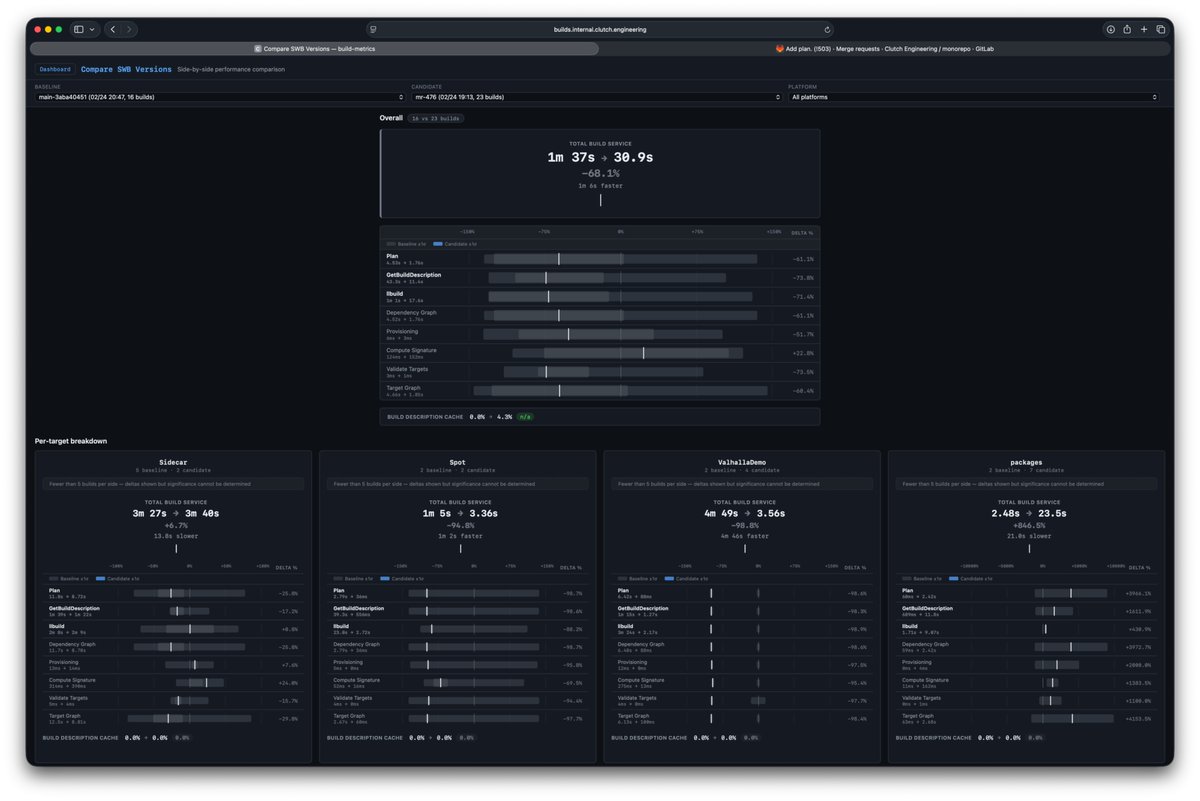This screenshot has width=1200, height=801.
Task: Click the Overall Target Graph distribution bar
Action: pyautogui.click(x=621, y=390)
